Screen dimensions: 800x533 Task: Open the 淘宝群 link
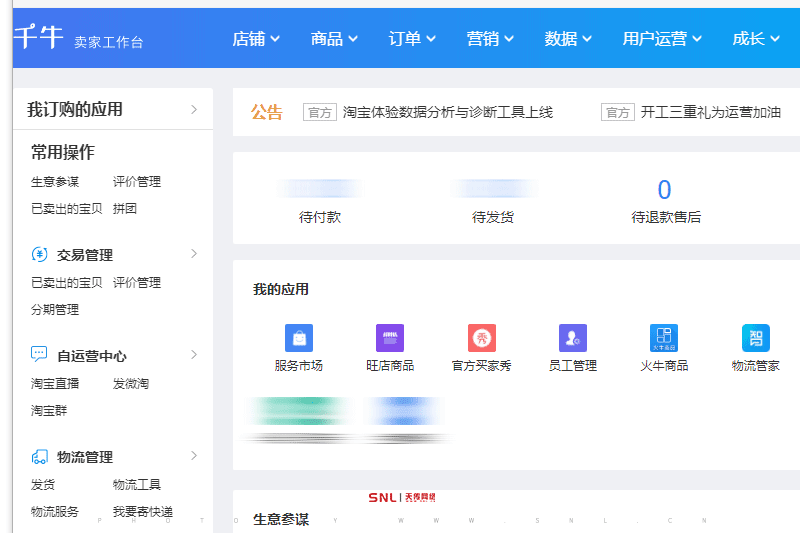[49, 411]
